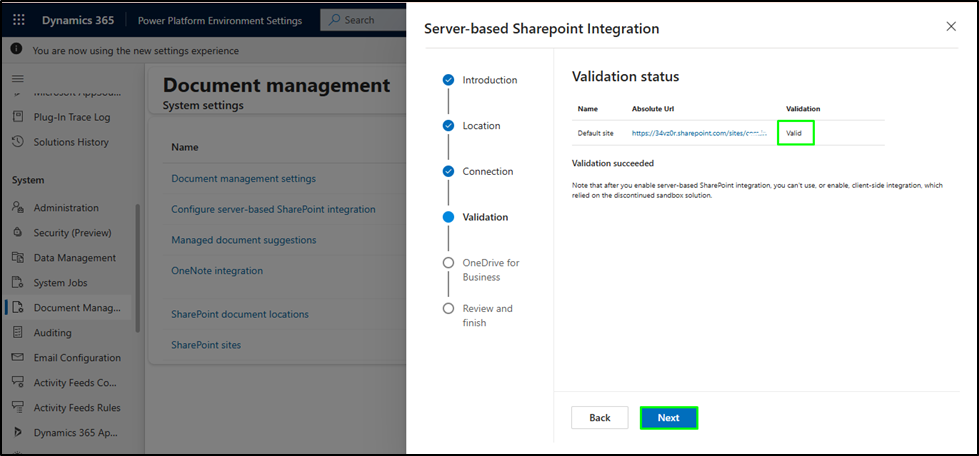
Task: Click the Solutions History icon
Action: pyautogui.click(x=18, y=142)
